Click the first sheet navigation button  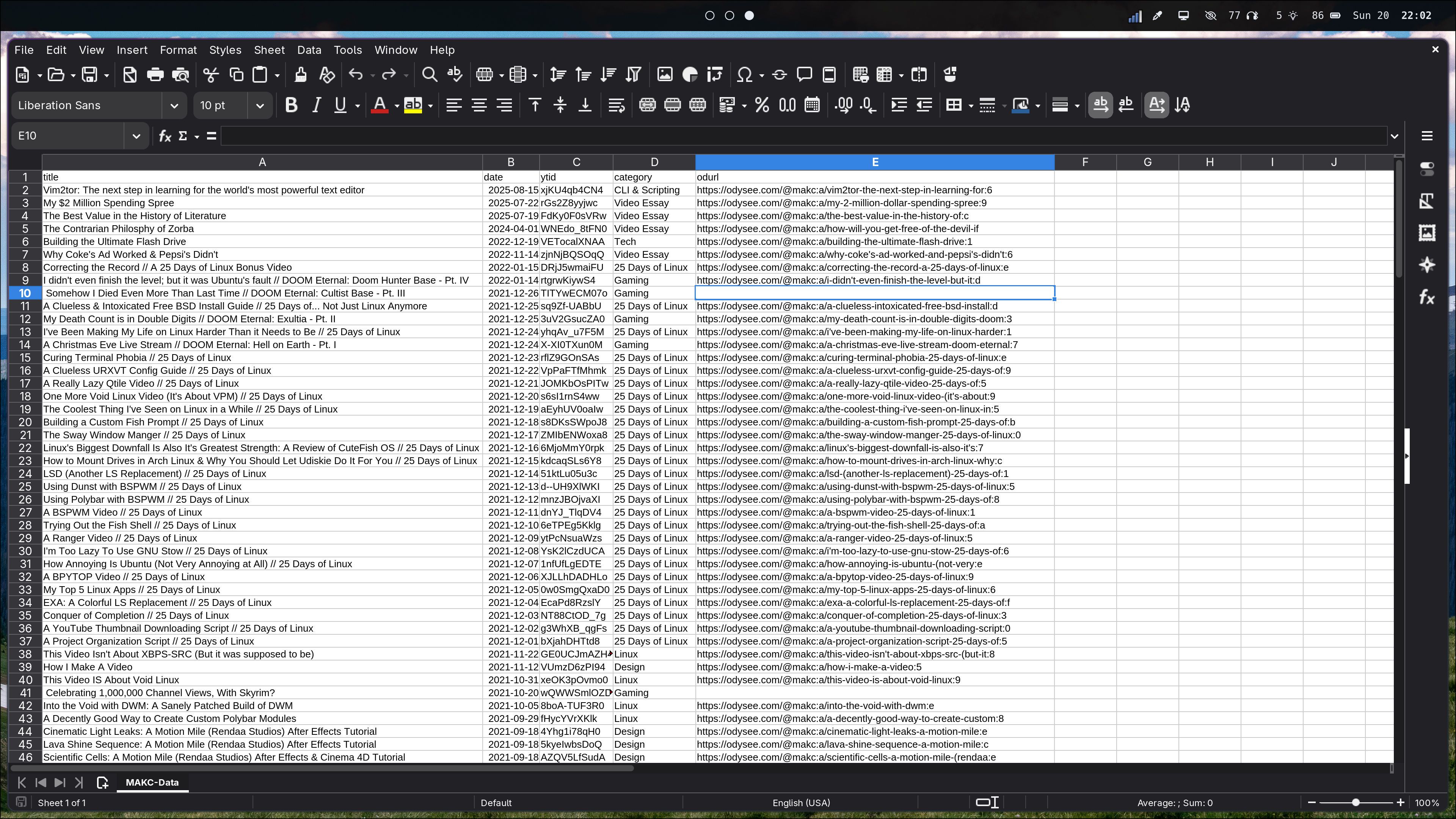(22, 782)
